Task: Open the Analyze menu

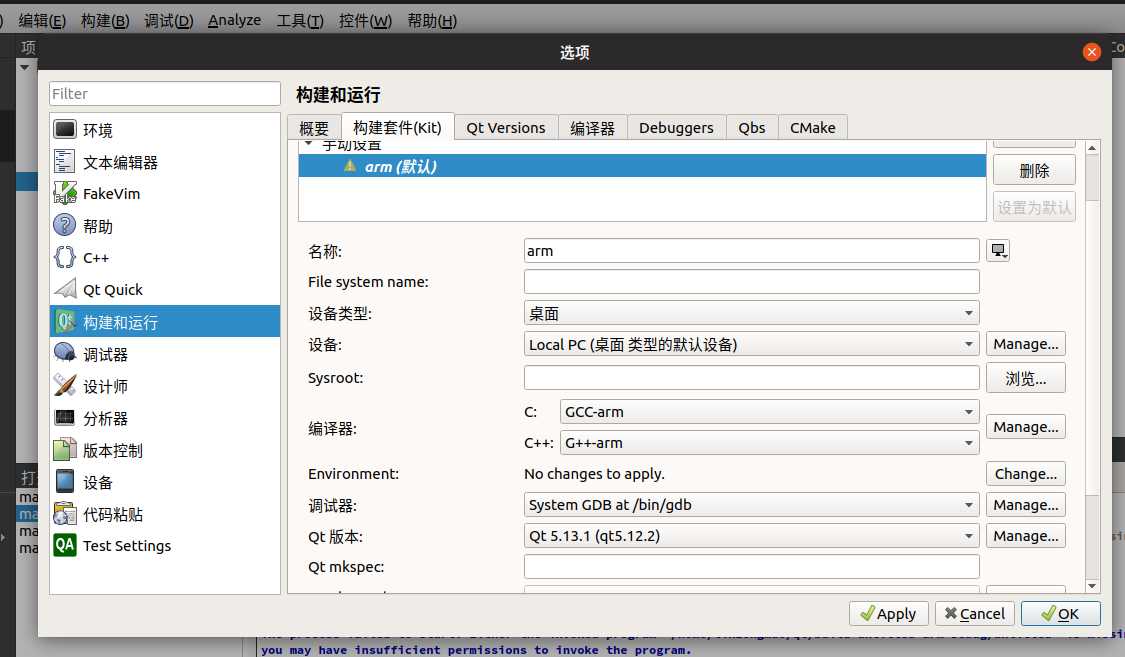Action: [x=235, y=20]
